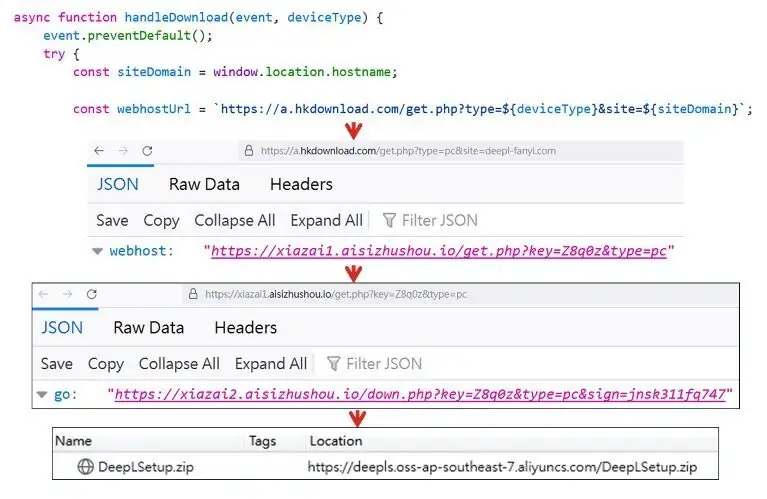This screenshot has width=767, height=499.
Task: Click Expand All in aisizhushou JSON toolbar
Action: point(271,364)
